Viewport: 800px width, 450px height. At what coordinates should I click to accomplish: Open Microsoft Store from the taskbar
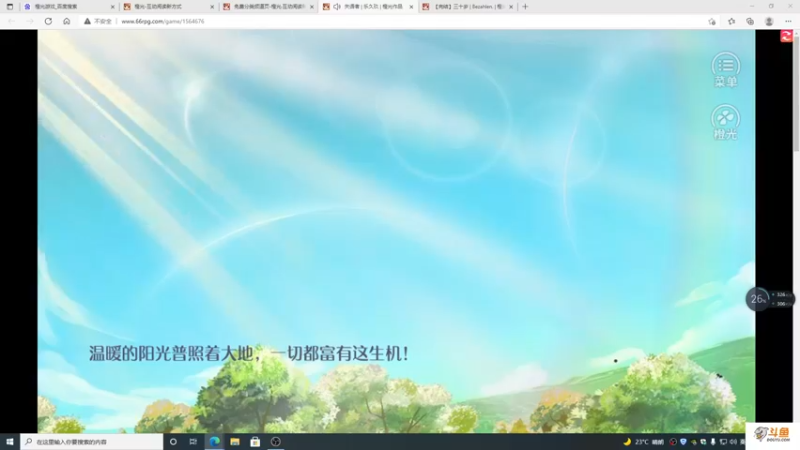[x=255, y=441]
